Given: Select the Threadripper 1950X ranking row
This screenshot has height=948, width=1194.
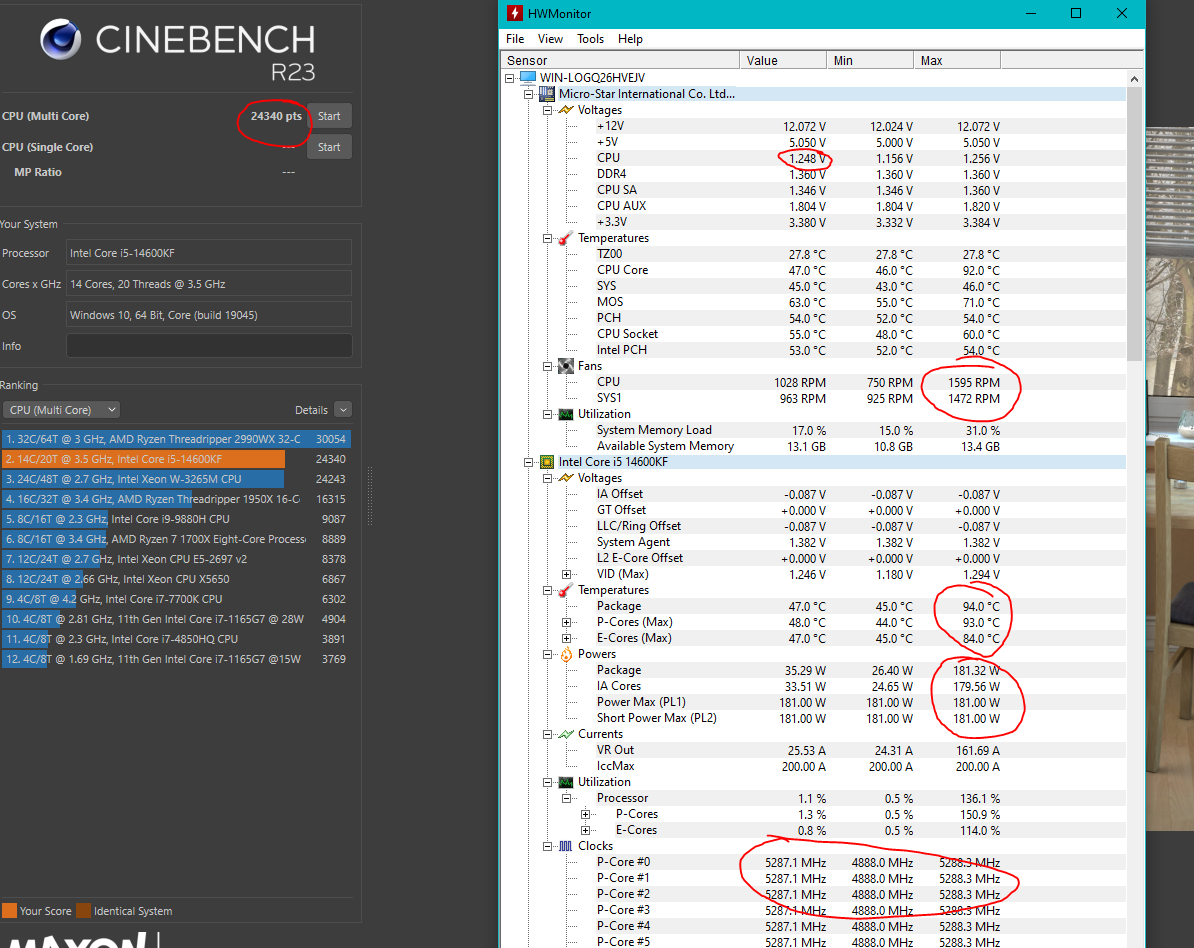Looking at the screenshot, I should tap(176, 499).
